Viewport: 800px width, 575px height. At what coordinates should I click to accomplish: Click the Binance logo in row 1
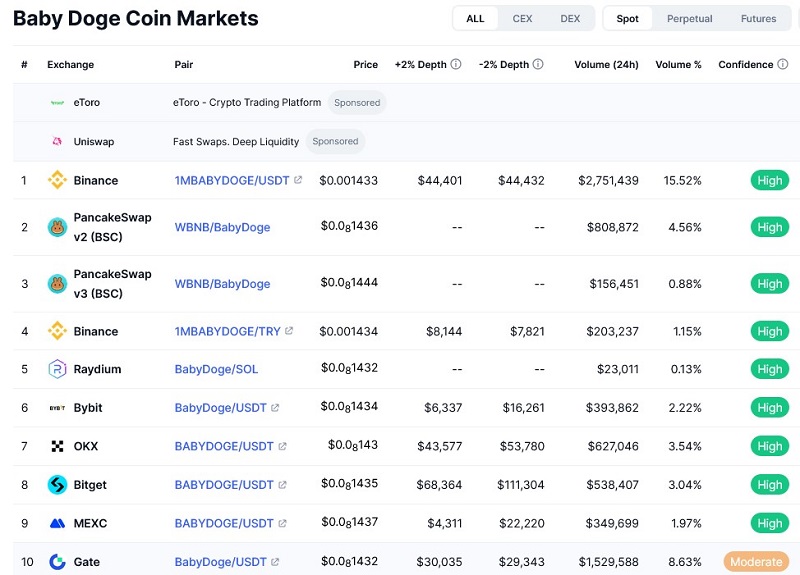point(57,180)
